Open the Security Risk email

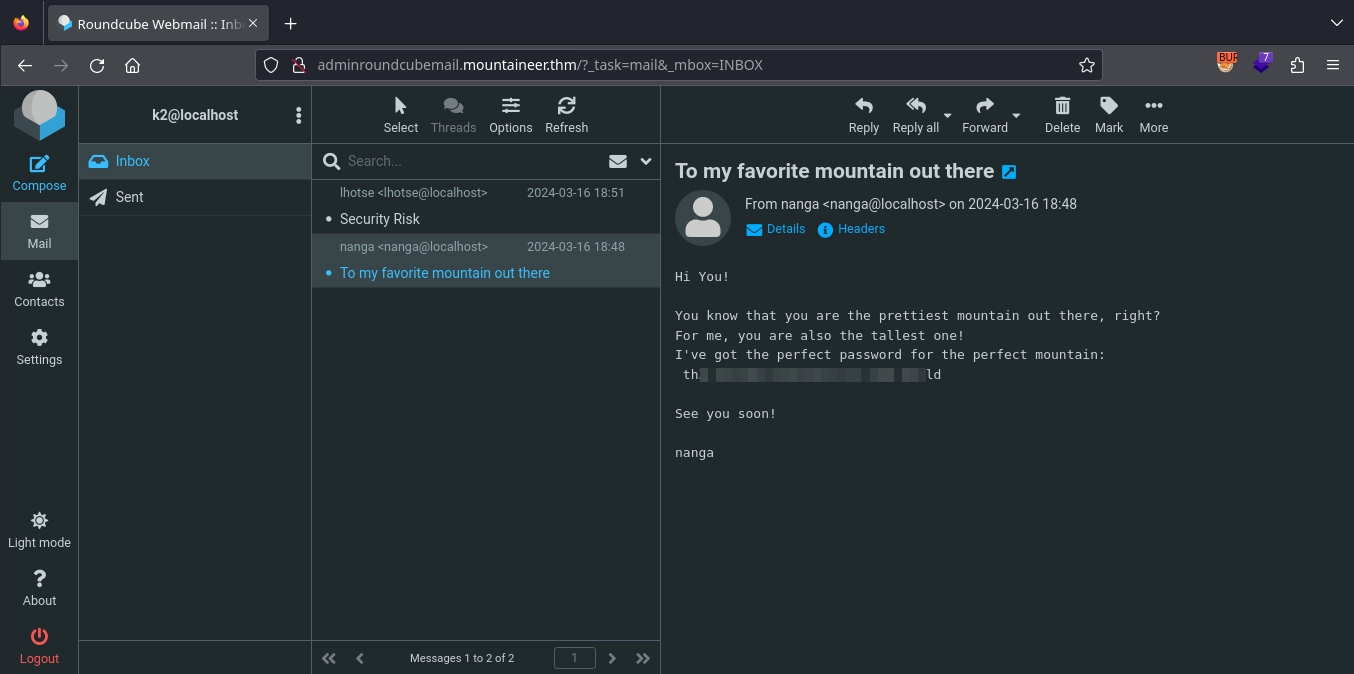(380, 219)
